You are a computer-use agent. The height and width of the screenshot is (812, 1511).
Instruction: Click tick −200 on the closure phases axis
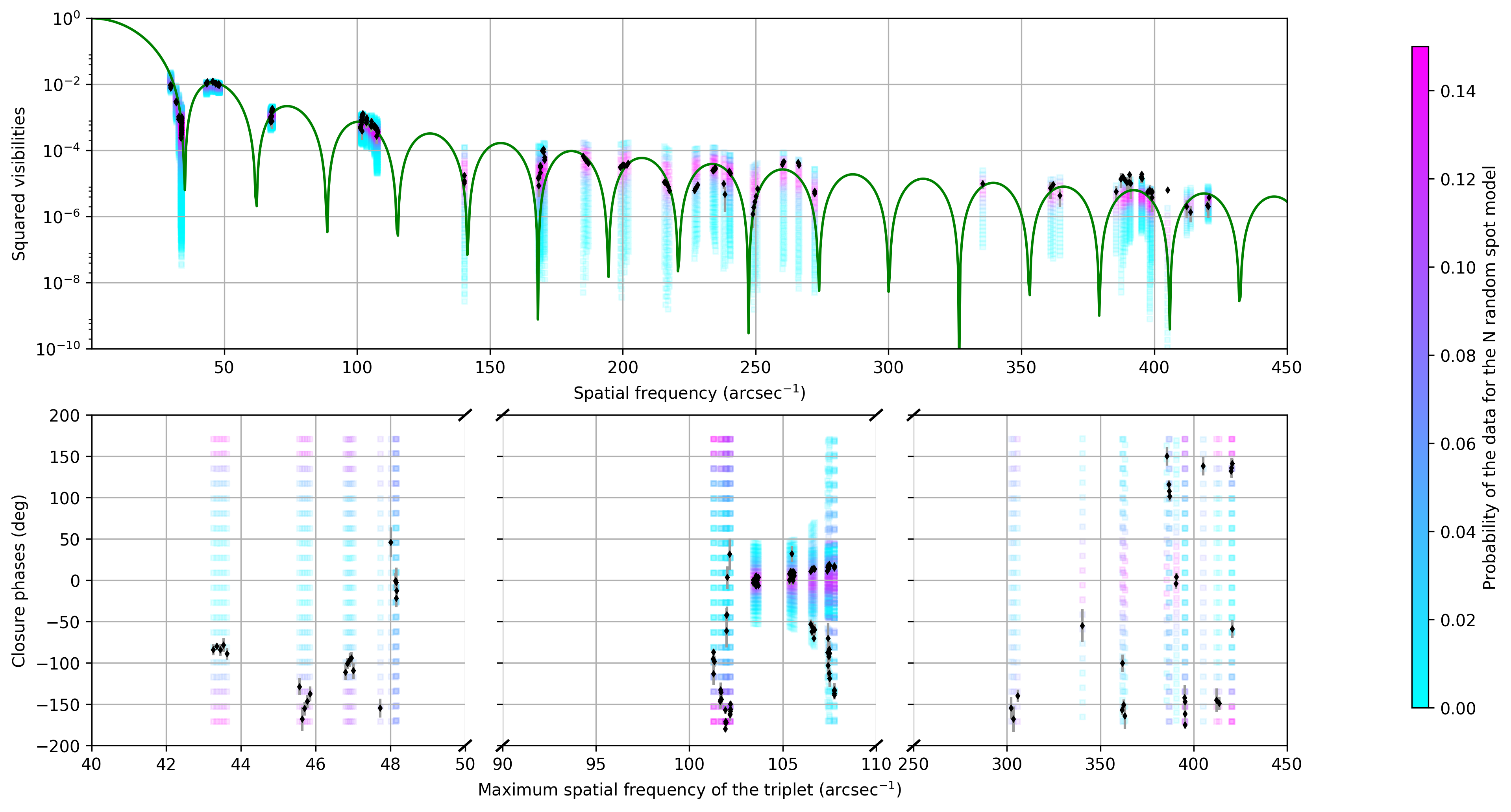pos(59,746)
